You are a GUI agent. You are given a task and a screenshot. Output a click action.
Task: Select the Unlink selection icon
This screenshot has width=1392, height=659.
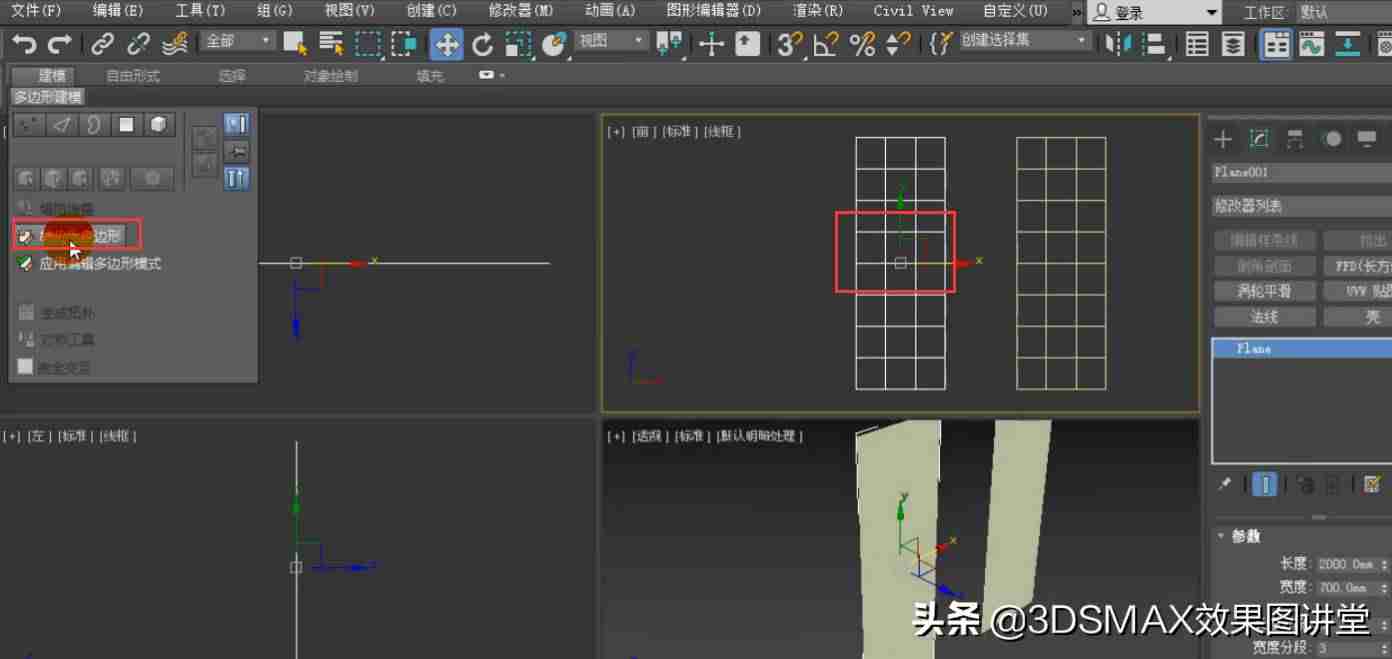tap(138, 43)
